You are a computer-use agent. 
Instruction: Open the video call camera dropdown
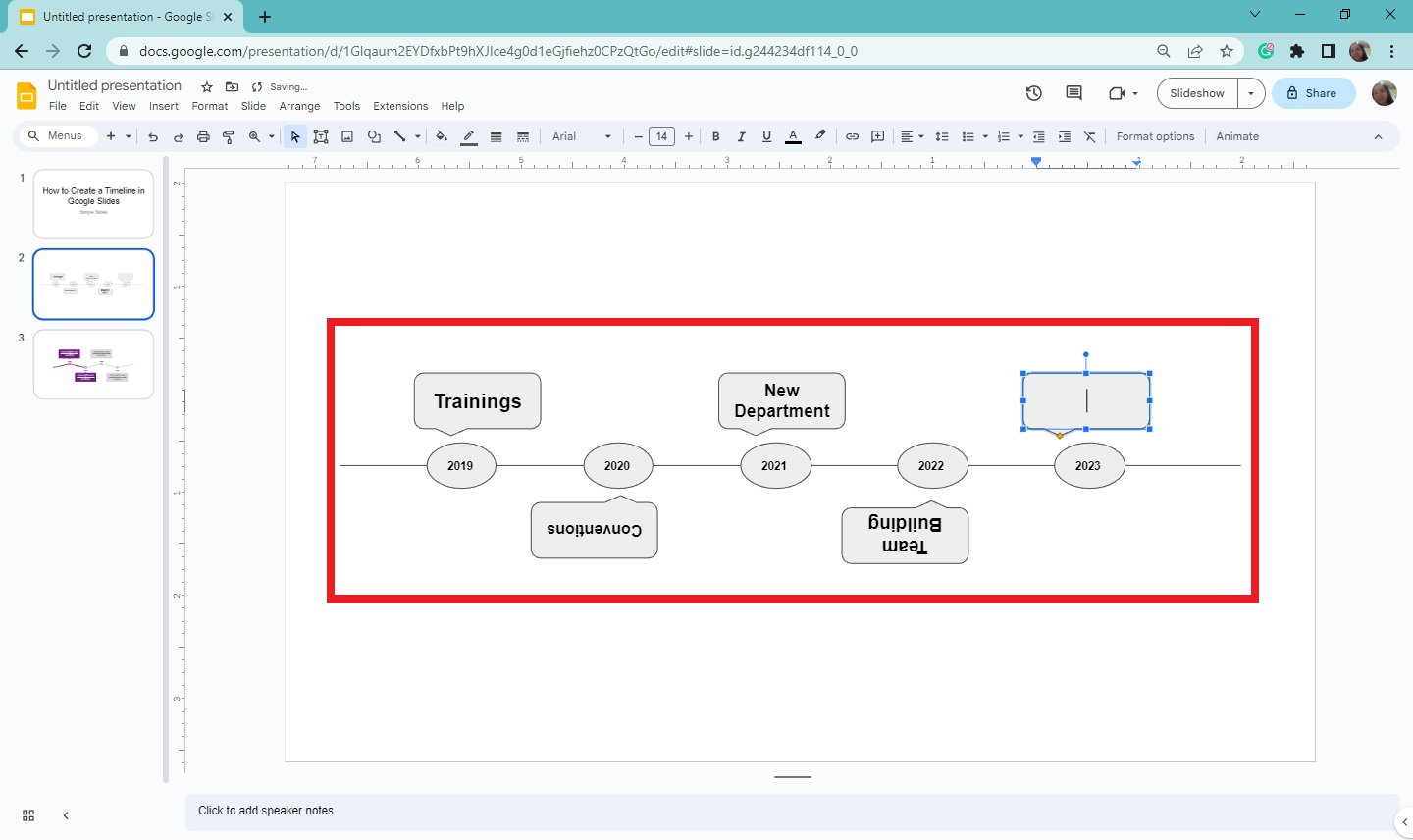tap(1123, 93)
